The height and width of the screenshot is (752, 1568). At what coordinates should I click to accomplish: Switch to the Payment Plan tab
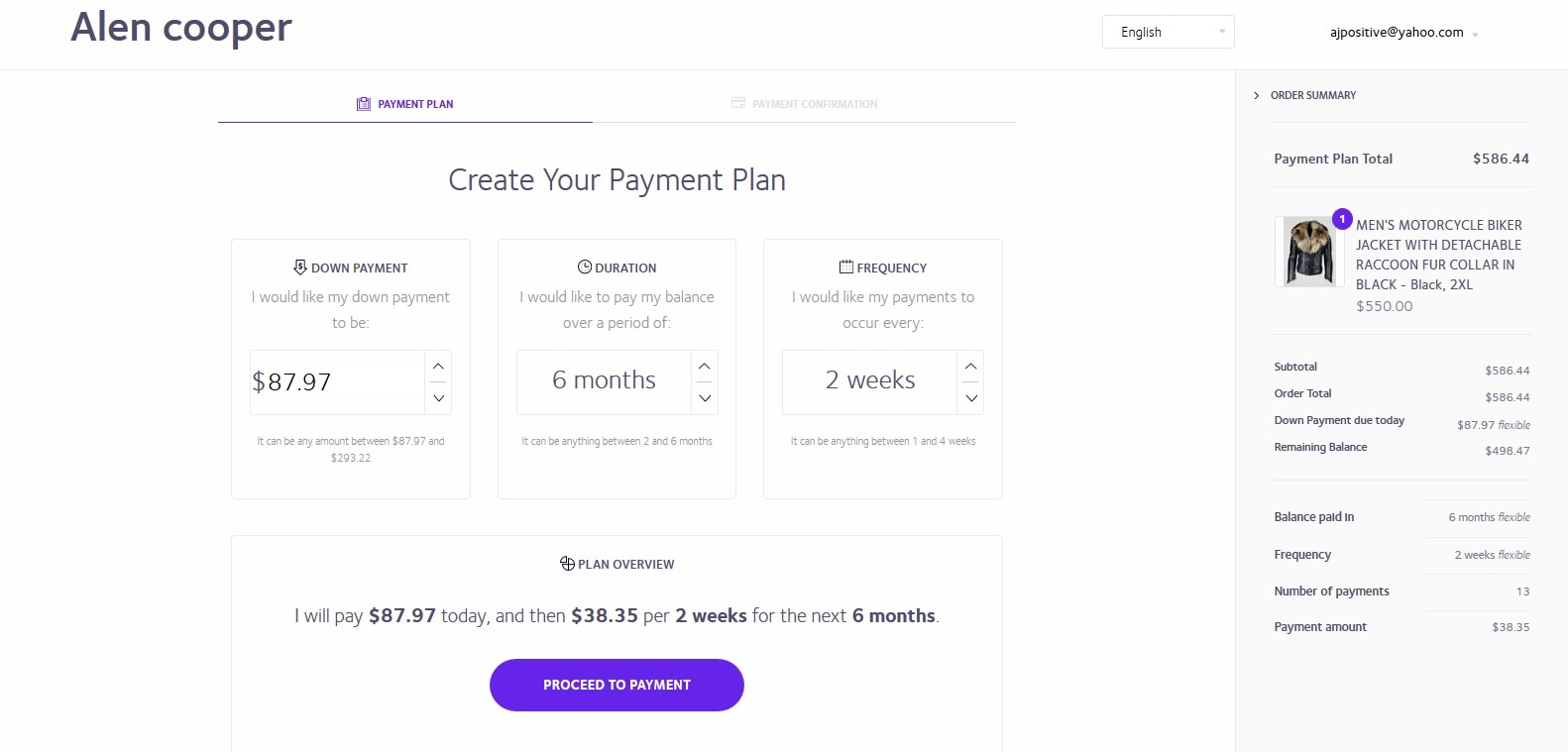point(415,104)
